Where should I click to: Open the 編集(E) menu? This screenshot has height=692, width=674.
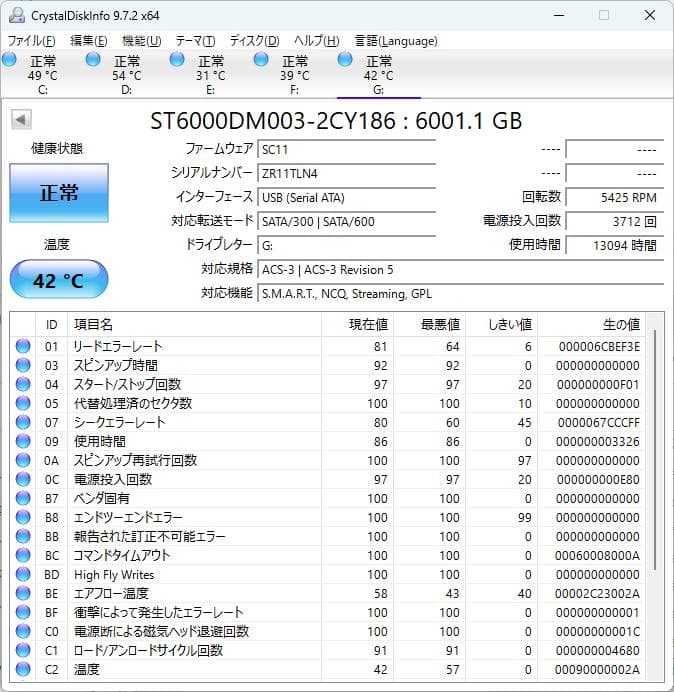[x=89, y=41]
